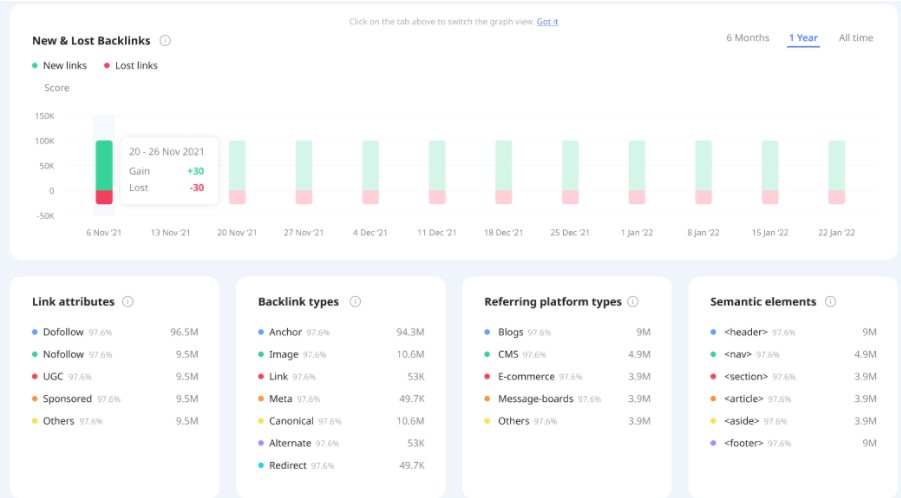Toggle the New links legend item
The height and width of the screenshot is (498, 901).
coord(60,65)
